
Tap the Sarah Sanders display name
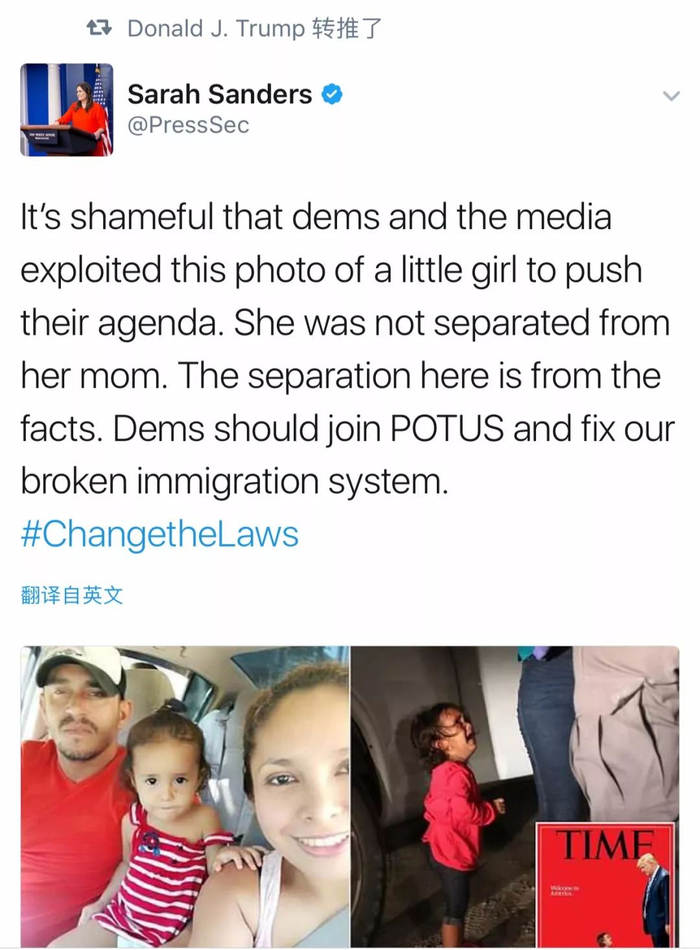coord(219,95)
